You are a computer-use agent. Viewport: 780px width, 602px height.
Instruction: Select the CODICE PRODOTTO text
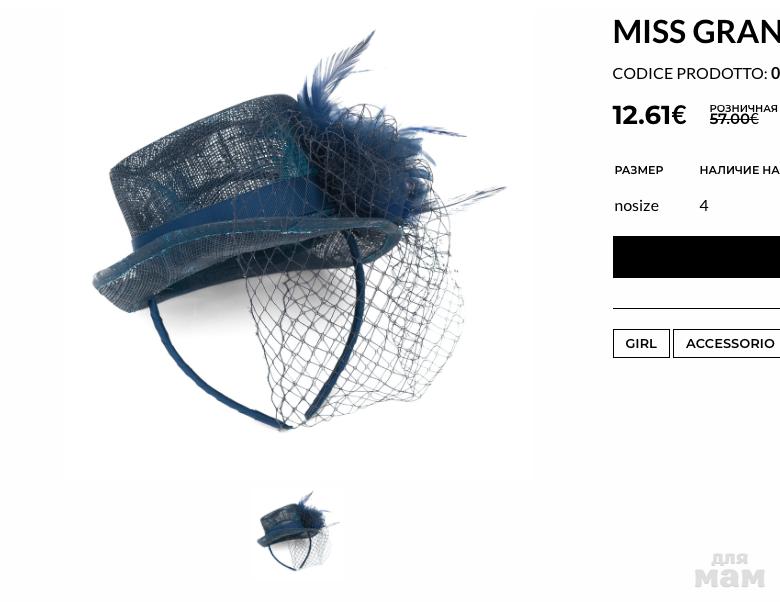point(690,74)
